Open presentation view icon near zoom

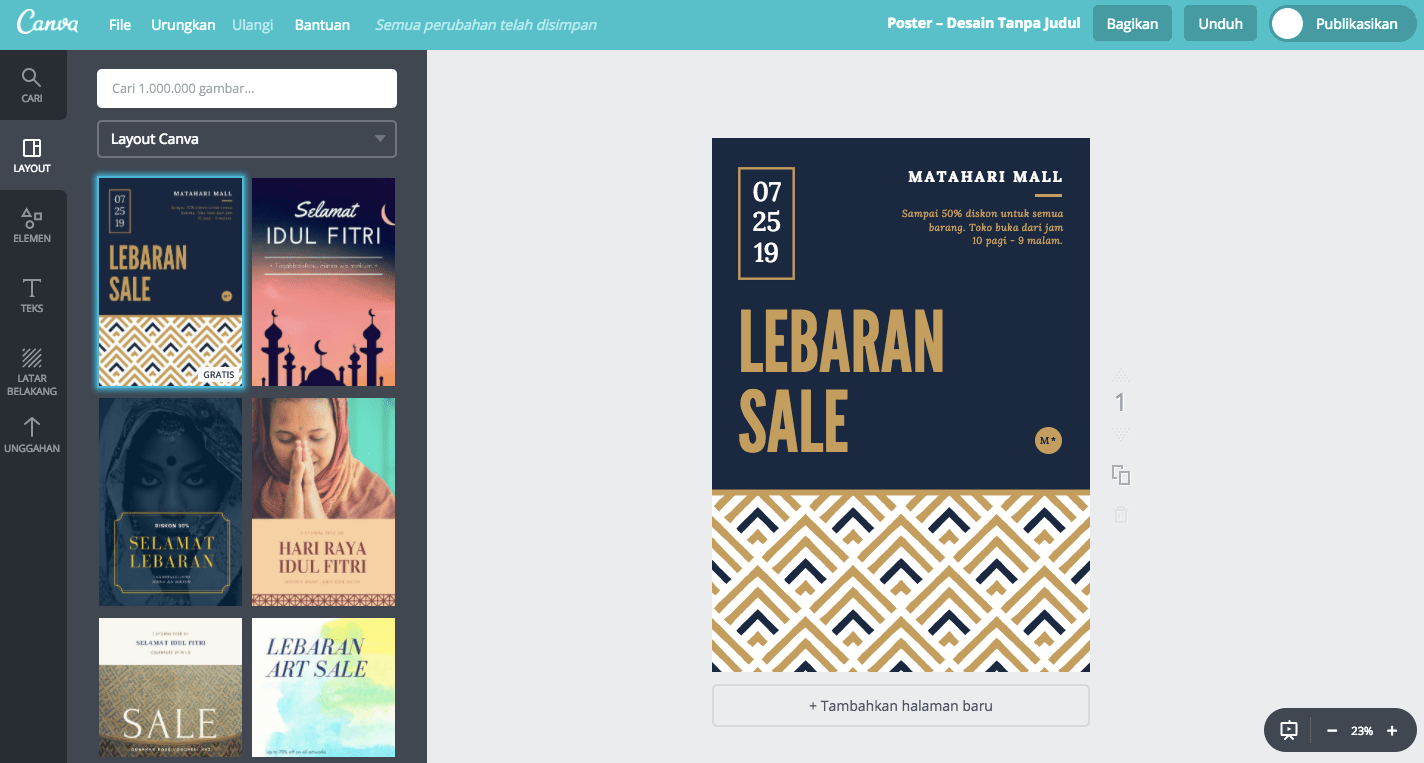[x=1289, y=731]
